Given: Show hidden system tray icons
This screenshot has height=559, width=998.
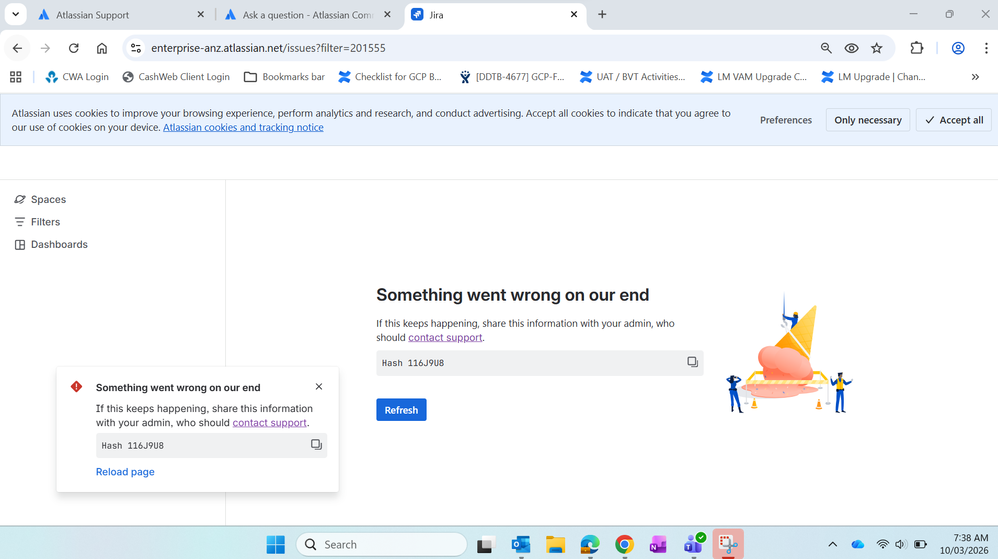Looking at the screenshot, I should coord(832,544).
